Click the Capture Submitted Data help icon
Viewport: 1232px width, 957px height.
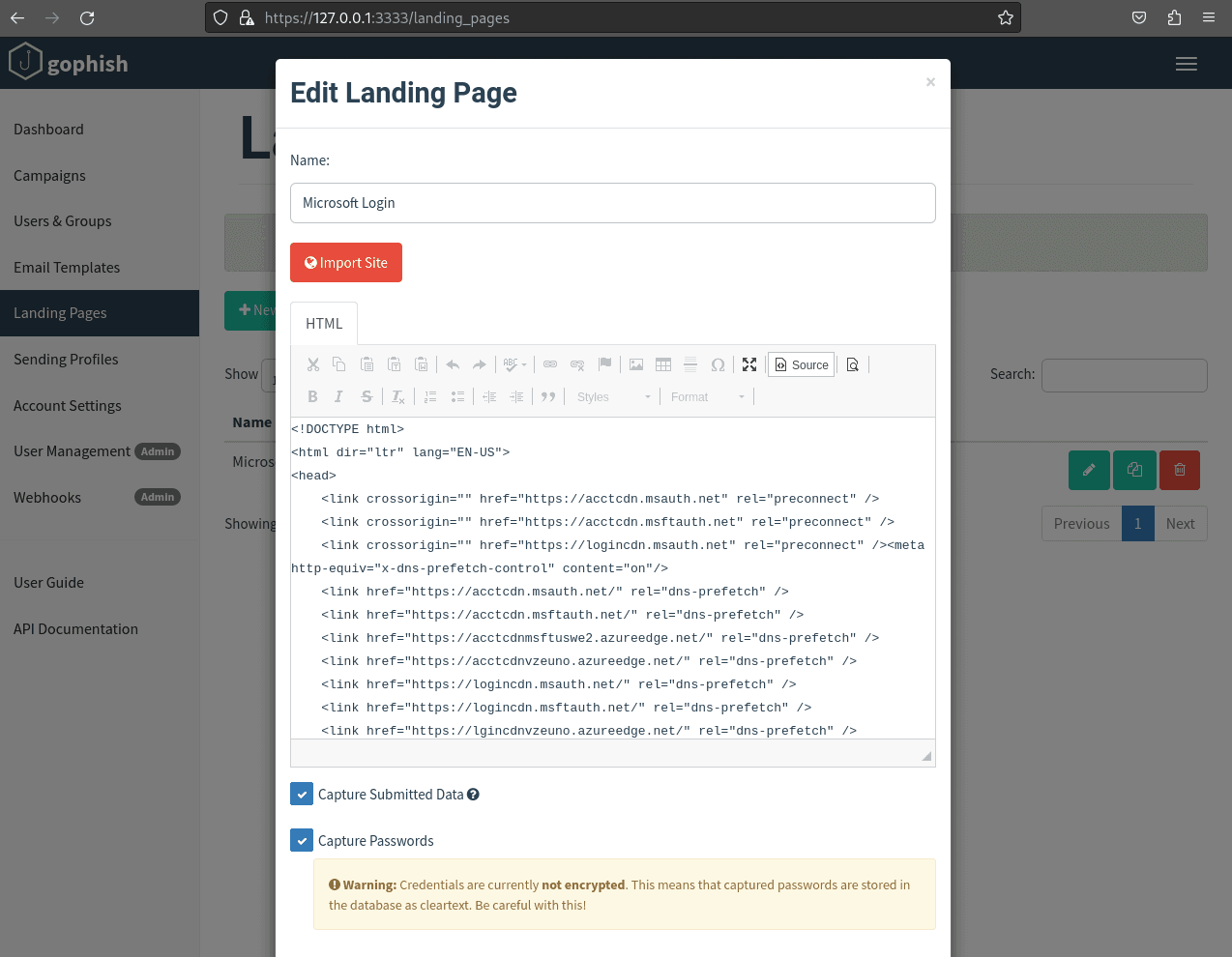[x=473, y=795]
